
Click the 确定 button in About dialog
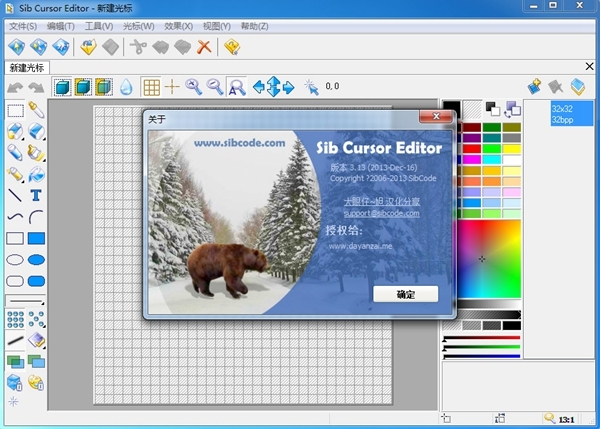click(406, 294)
